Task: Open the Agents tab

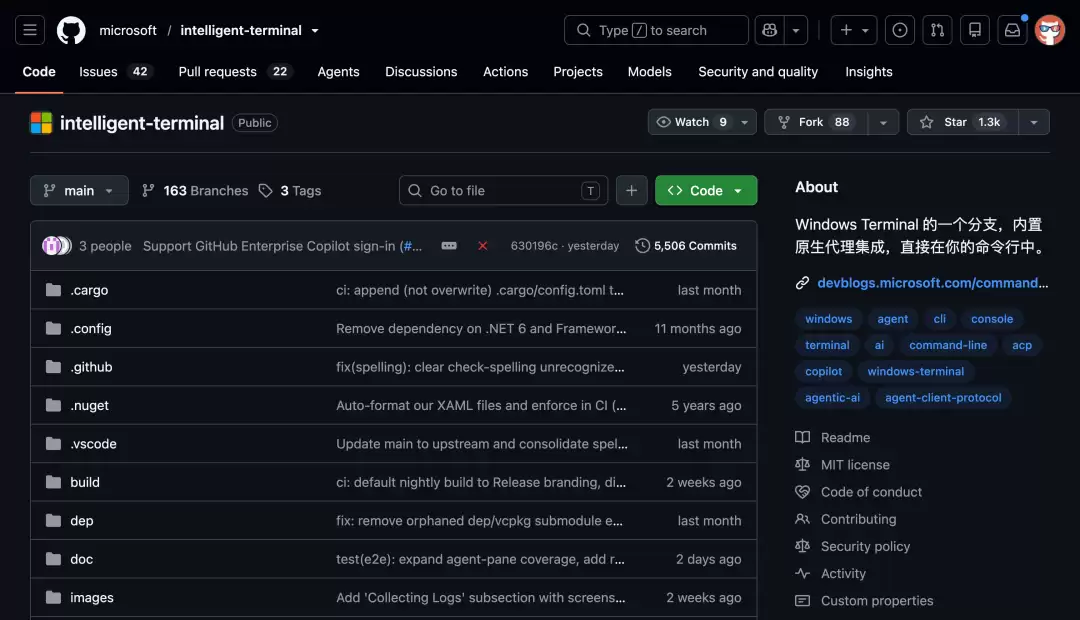Action: pyautogui.click(x=338, y=72)
